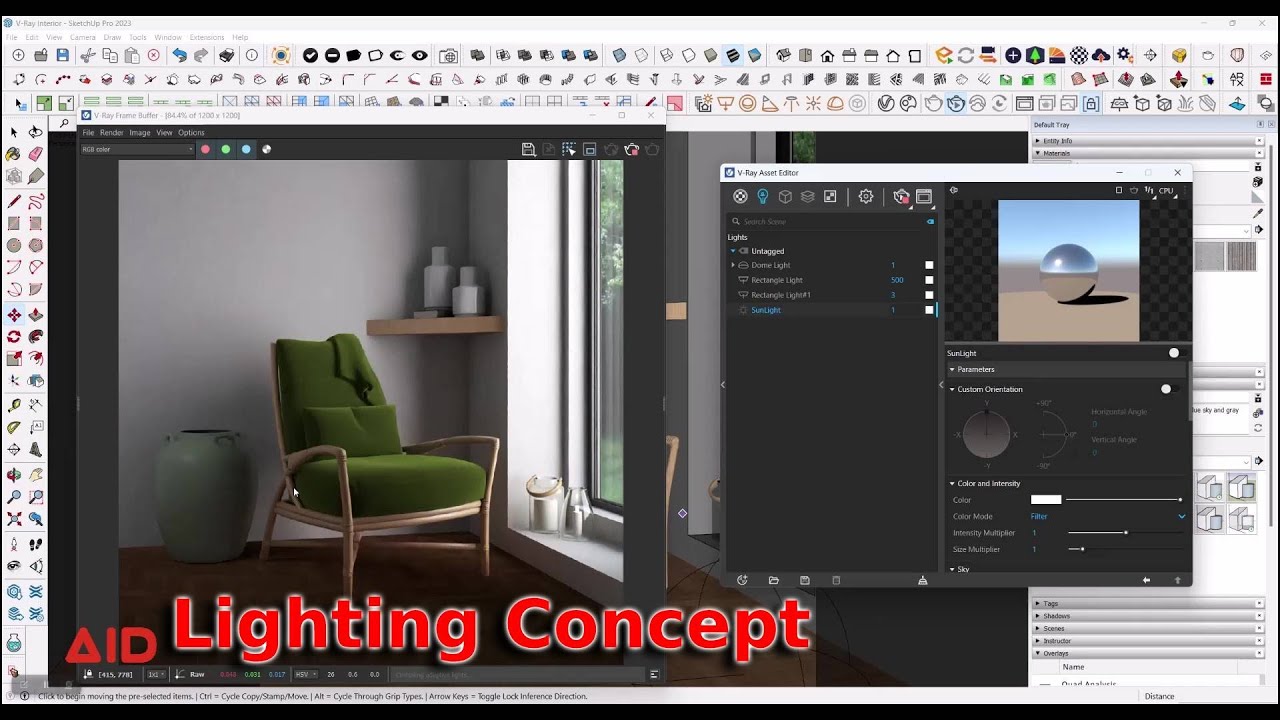Click CPU render device button

[x=1166, y=190]
